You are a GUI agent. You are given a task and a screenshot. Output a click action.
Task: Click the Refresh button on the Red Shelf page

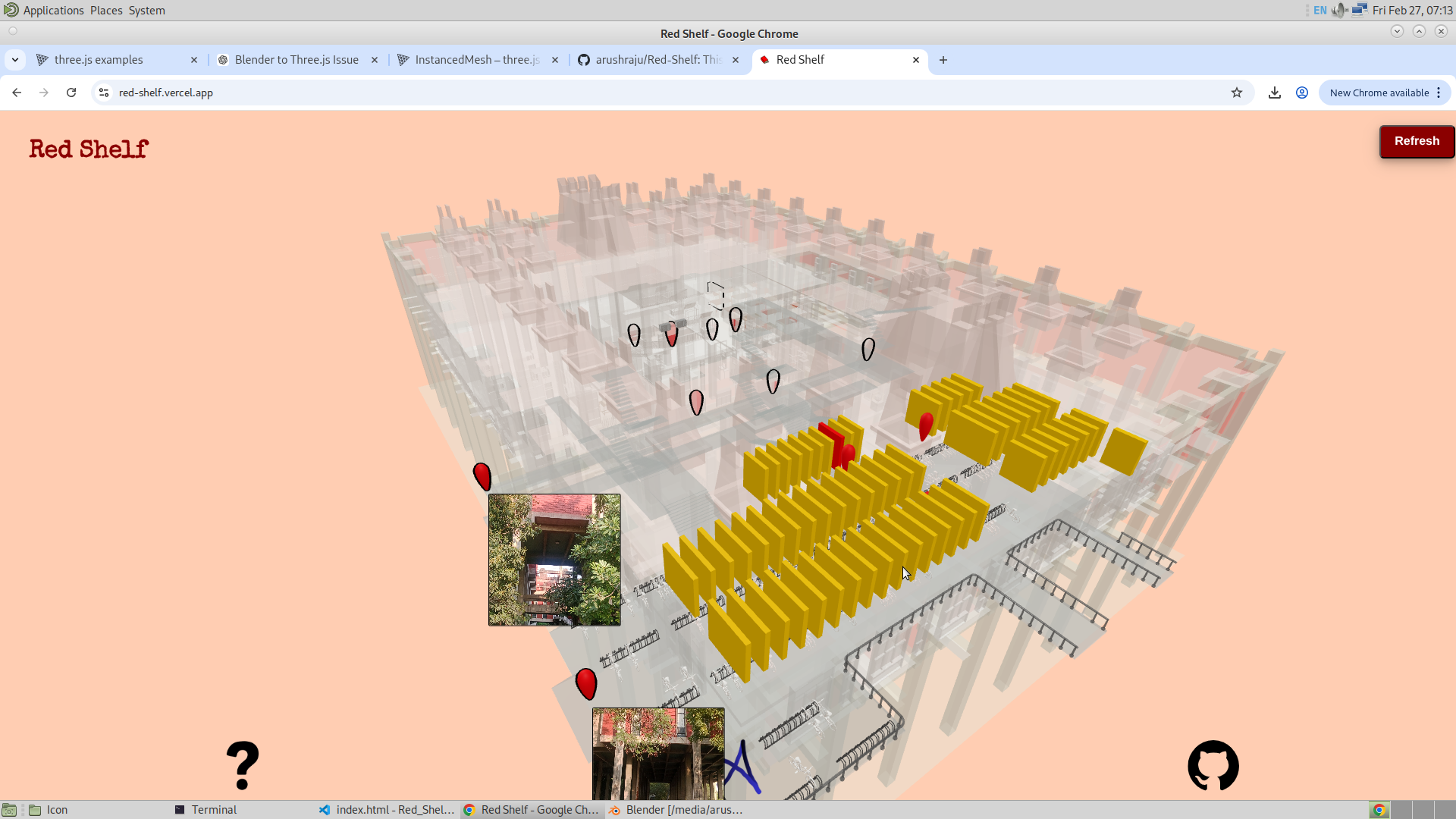(x=1417, y=141)
